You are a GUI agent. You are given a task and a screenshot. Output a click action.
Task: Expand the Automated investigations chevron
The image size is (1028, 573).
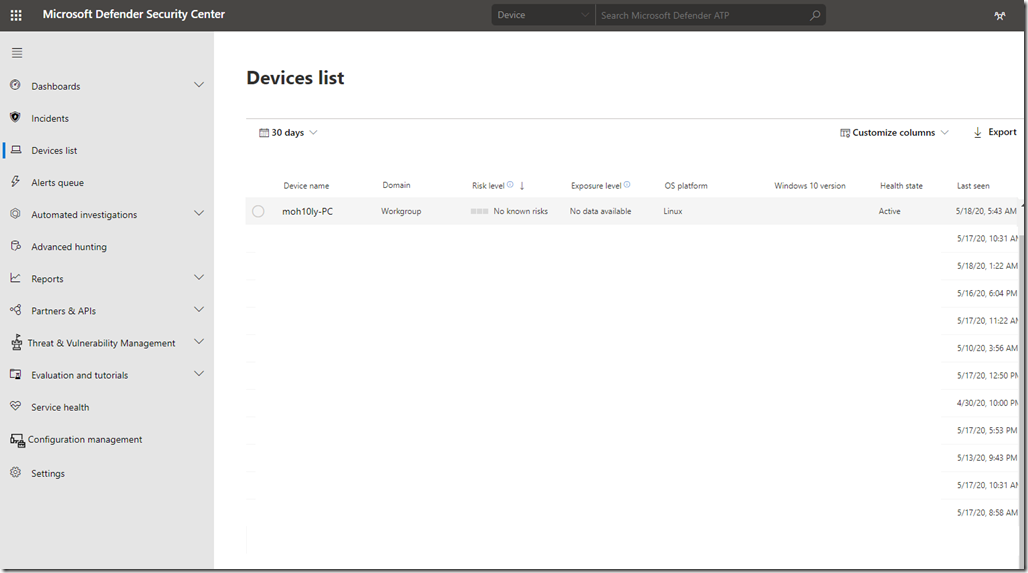pos(199,214)
